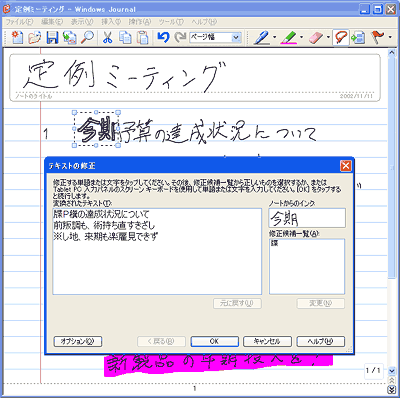Expand the page width zoom dropdown
Viewport: 400px width, 398px height.
pos(236,37)
